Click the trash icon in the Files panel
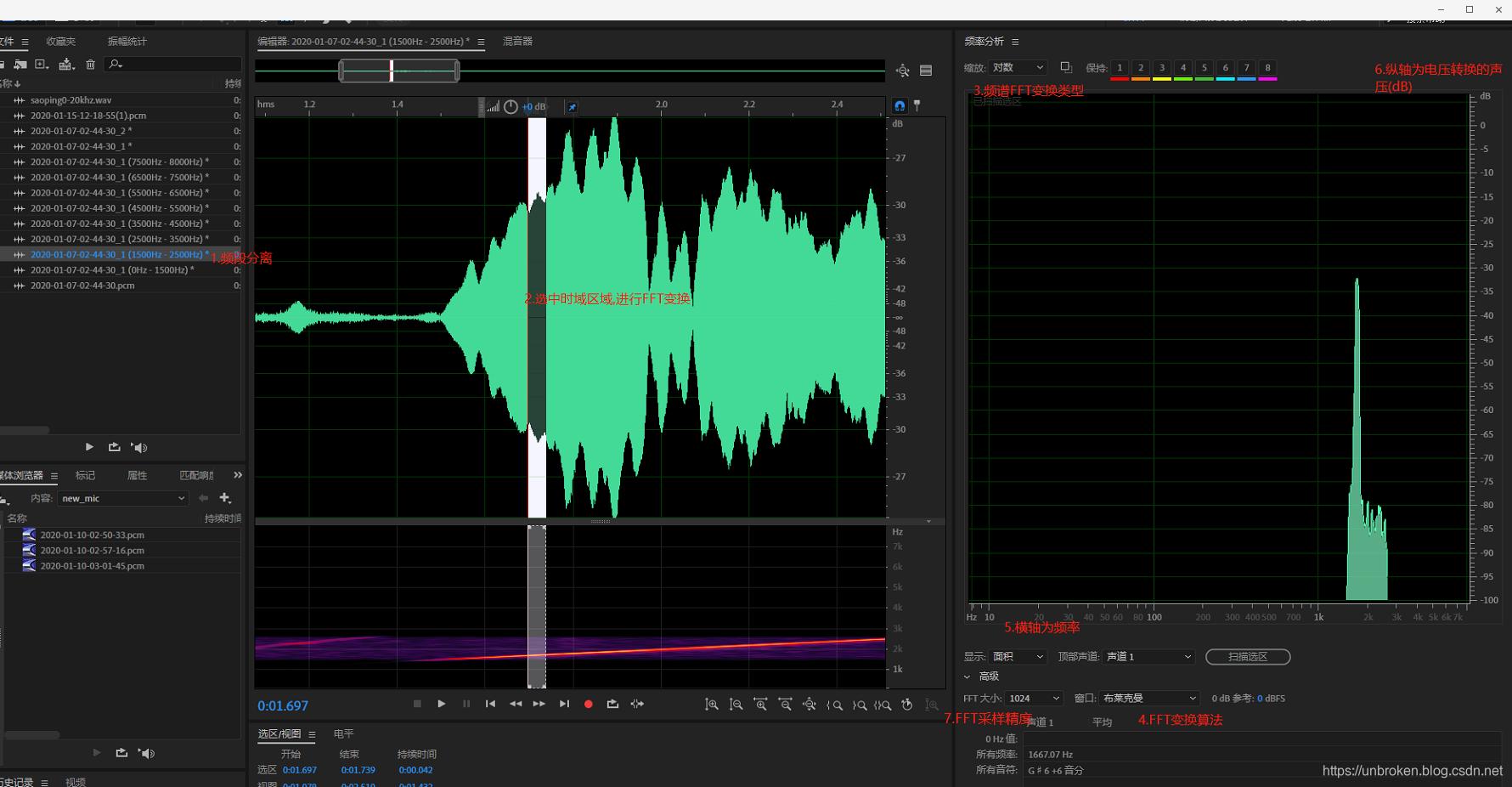The image size is (1512, 787). [x=90, y=65]
